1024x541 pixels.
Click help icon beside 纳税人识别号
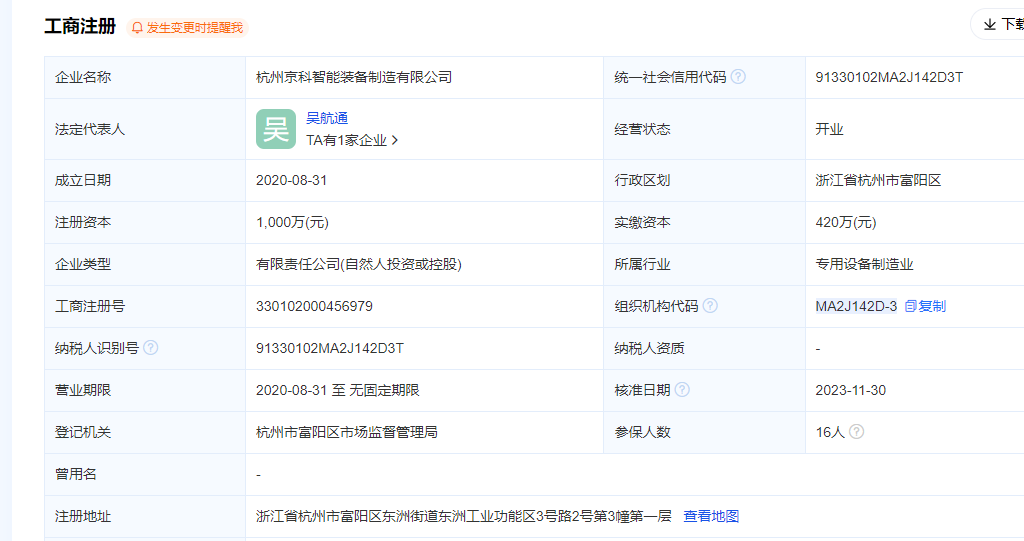(150, 348)
